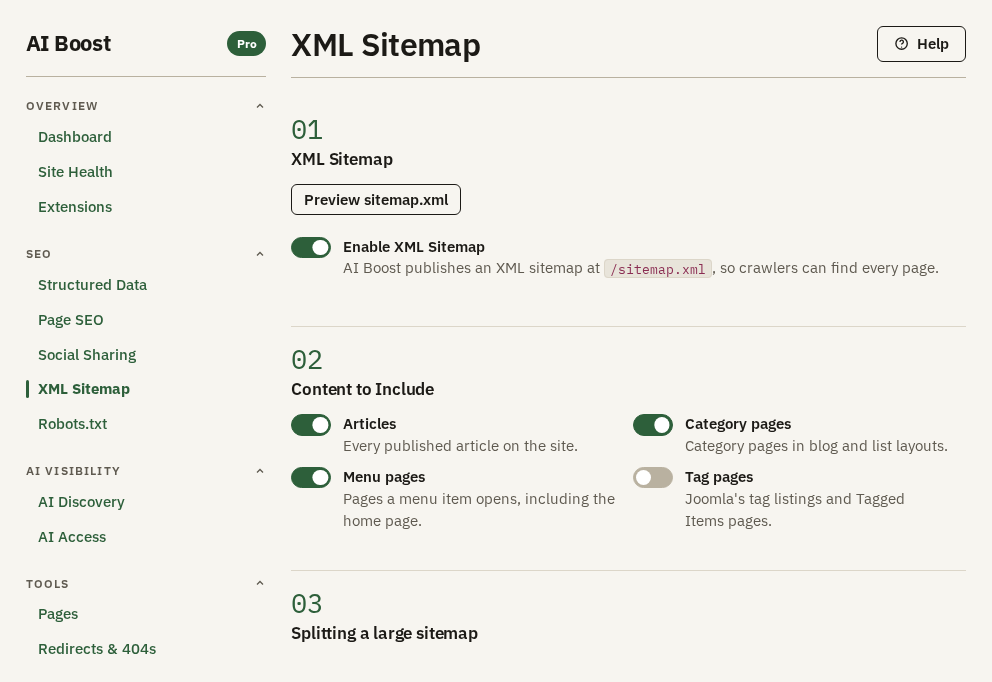Click section number 03
The width and height of the screenshot is (992, 682).
pos(307,604)
